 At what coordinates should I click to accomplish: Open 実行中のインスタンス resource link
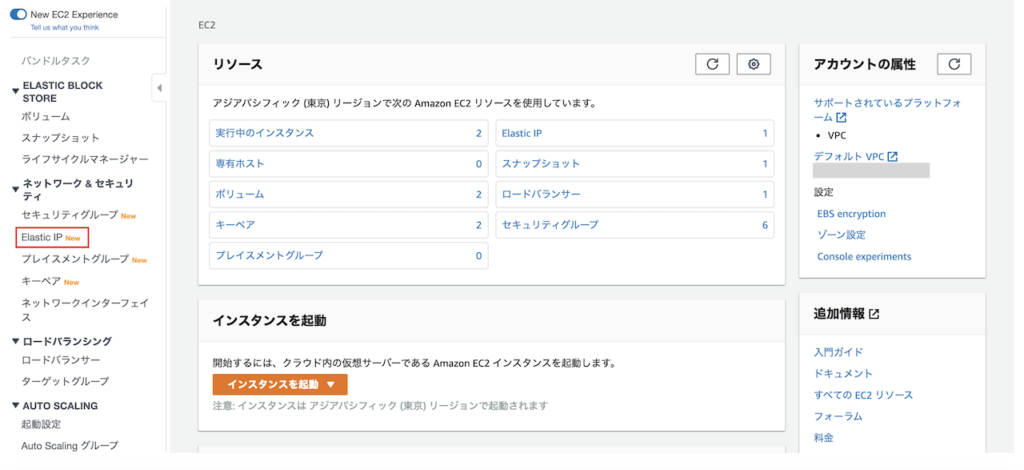(264, 133)
